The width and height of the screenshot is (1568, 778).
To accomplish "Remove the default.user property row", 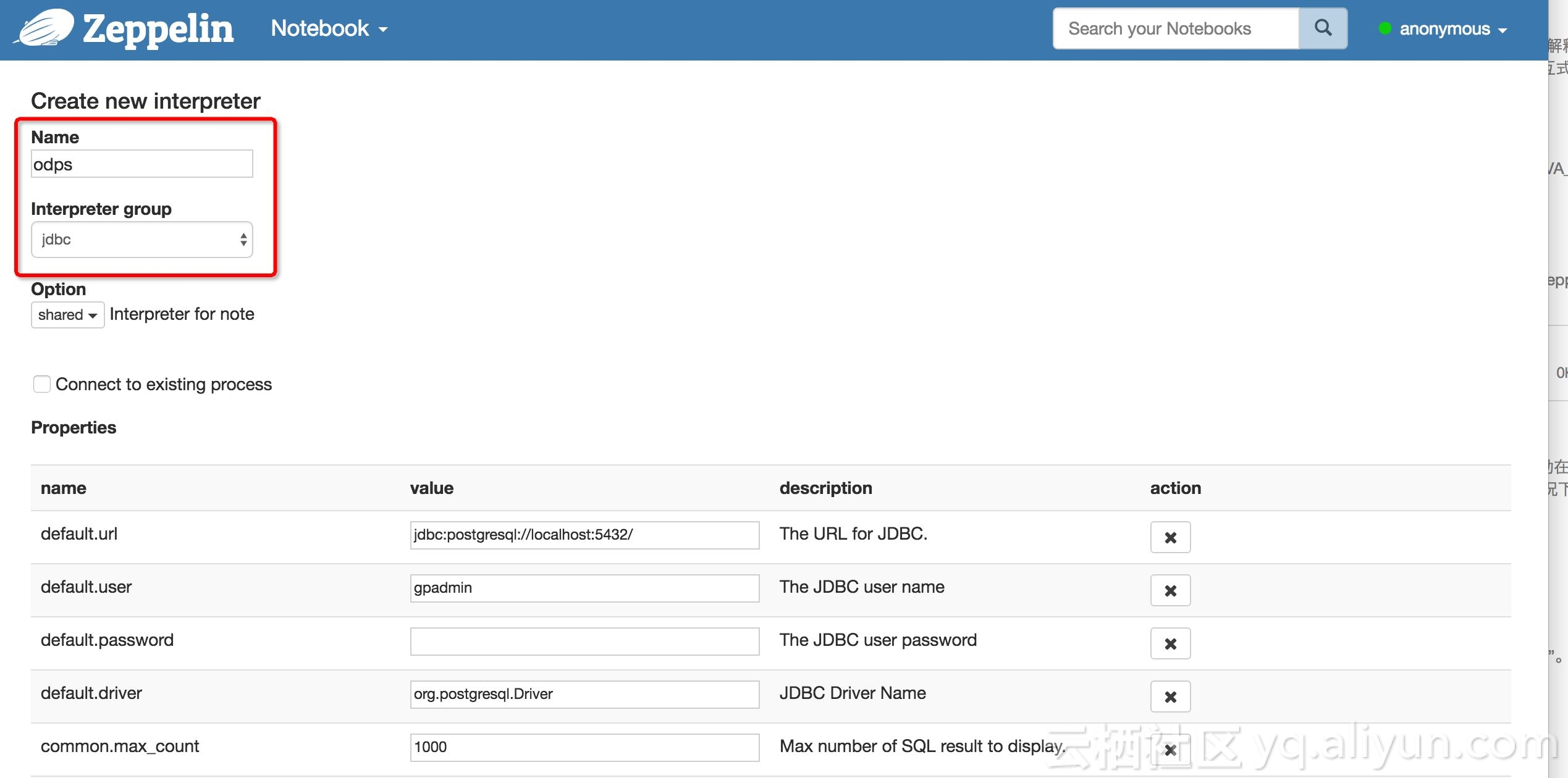I will click(1170, 590).
